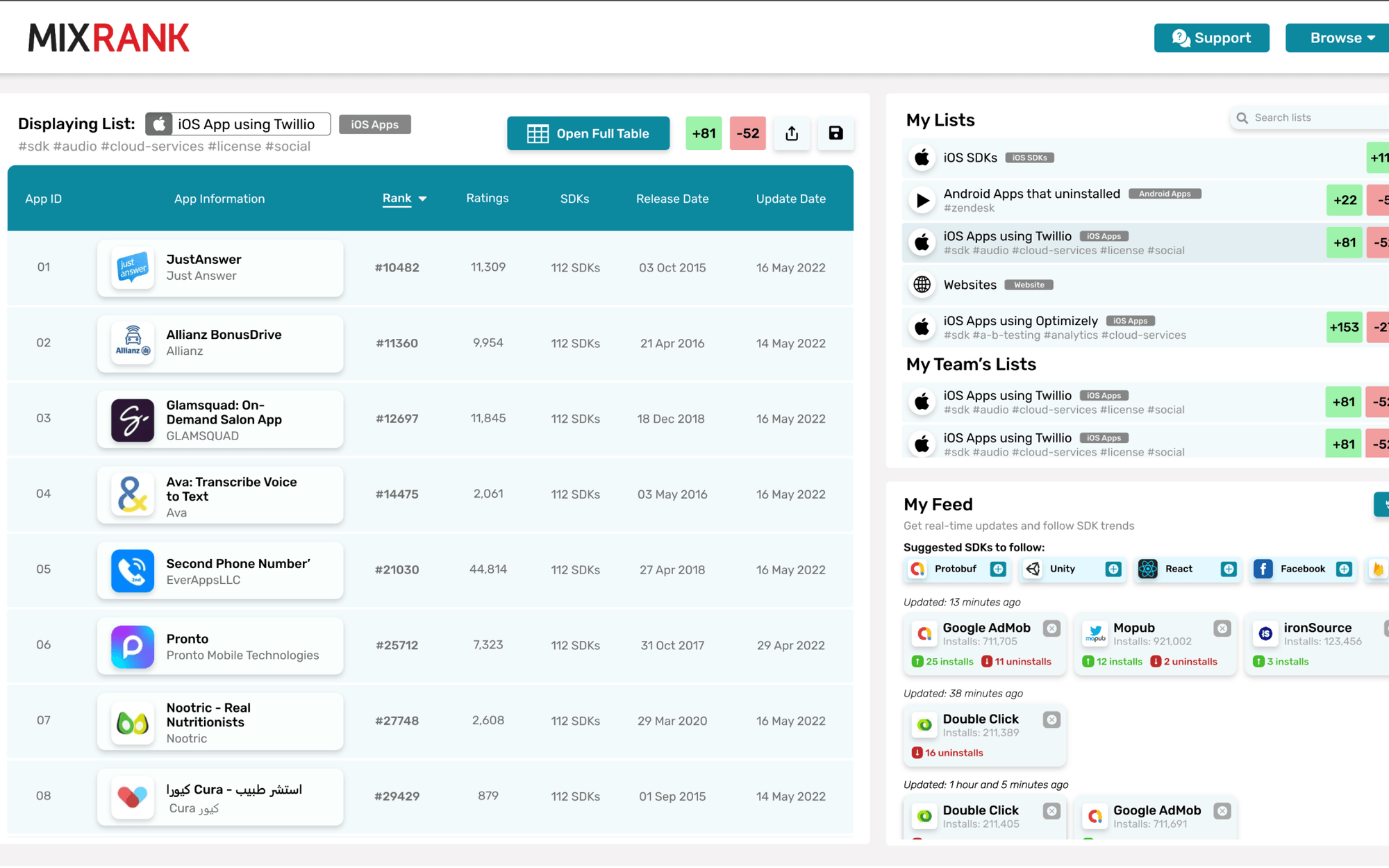Click the export/share icon near Open Full Table
This screenshot has height=868, width=1389.
pos(792,133)
